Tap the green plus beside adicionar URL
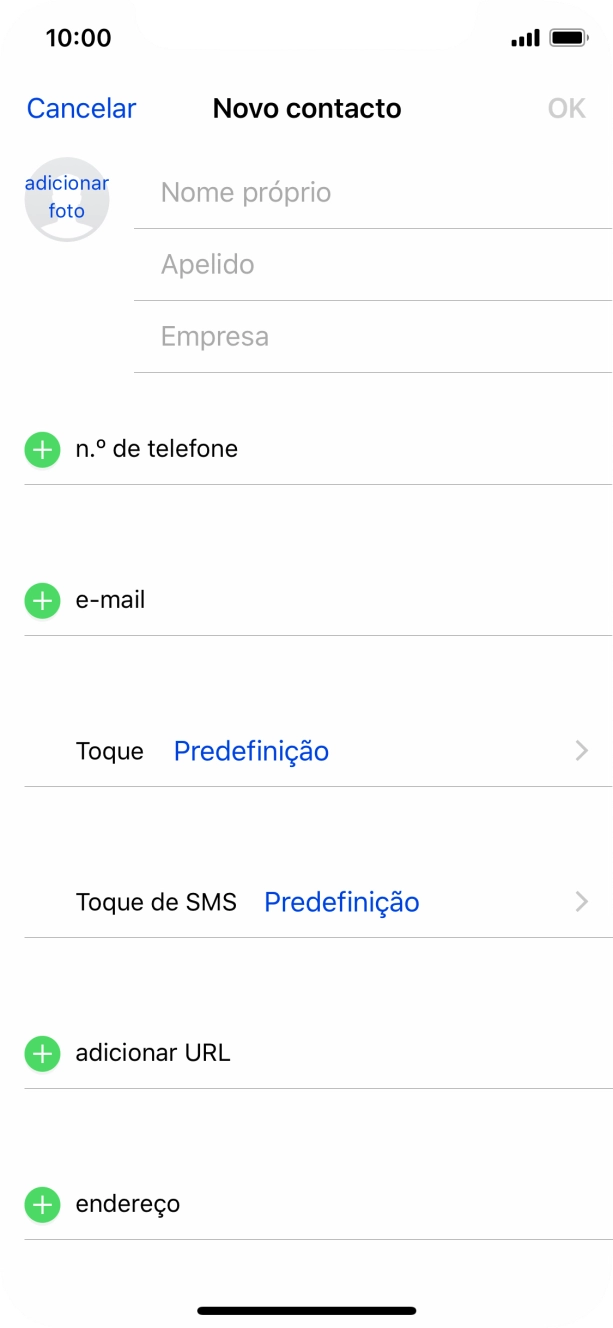The image size is (613, 1328). [41, 1052]
